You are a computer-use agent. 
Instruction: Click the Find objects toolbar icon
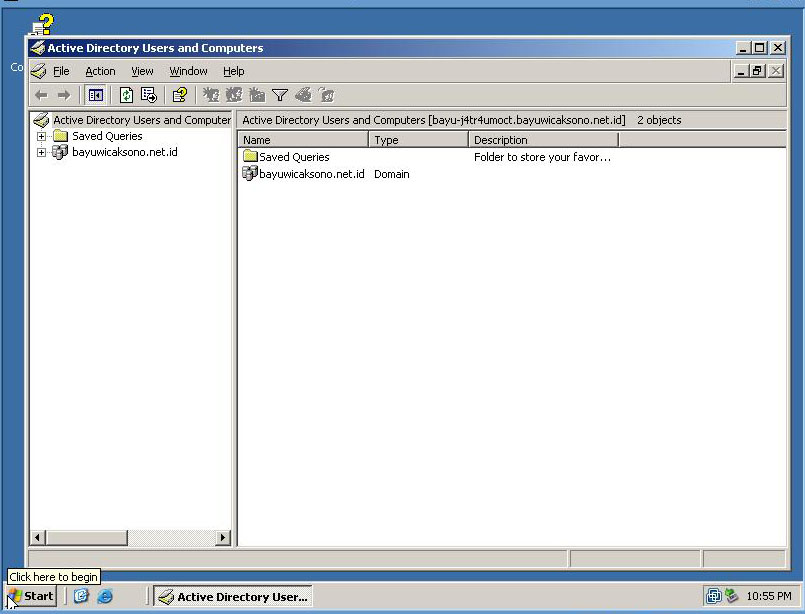[303, 95]
